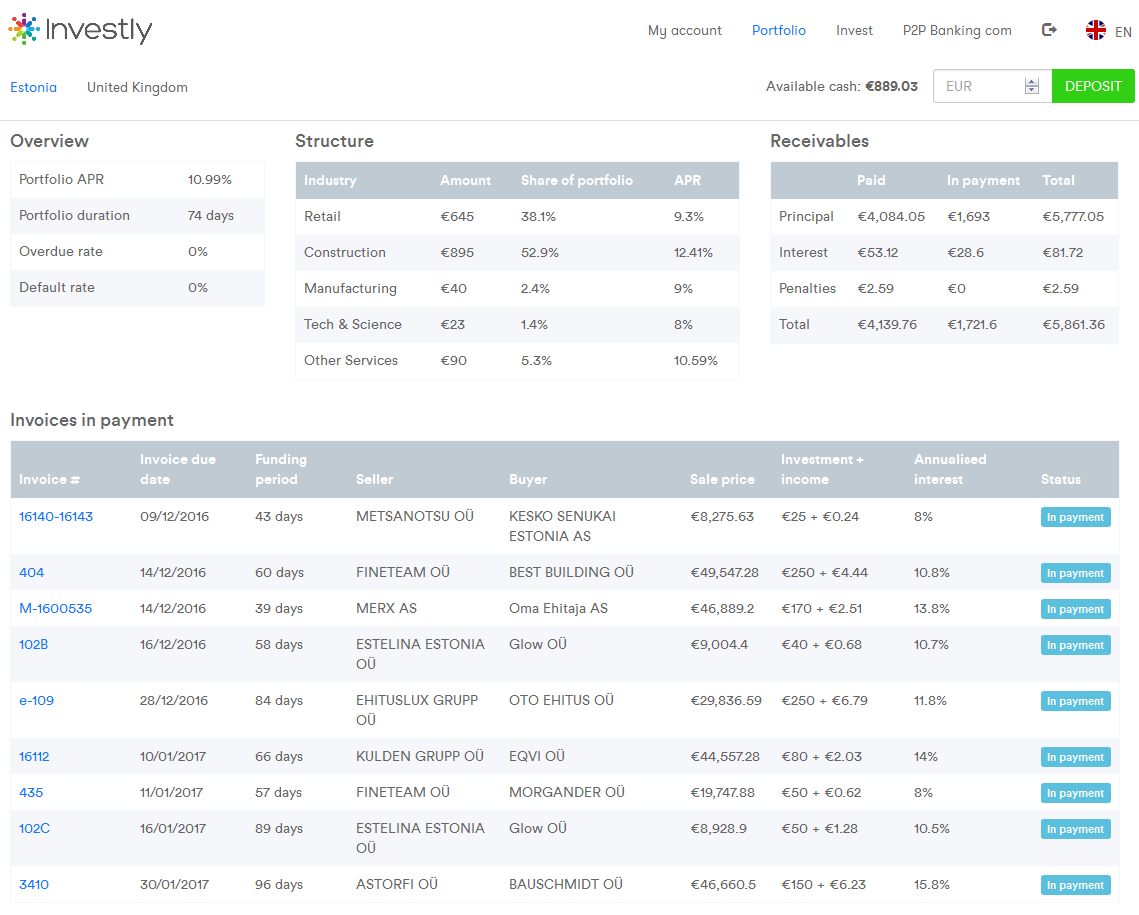Image resolution: width=1139 pixels, height=915 pixels.
Task: Click the Funding period column header
Action: click(x=281, y=469)
